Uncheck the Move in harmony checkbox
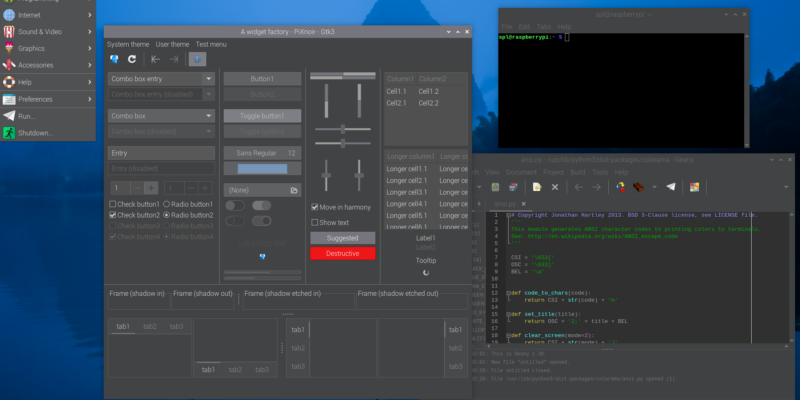Screen dimensions: 800x400 tap(315, 207)
